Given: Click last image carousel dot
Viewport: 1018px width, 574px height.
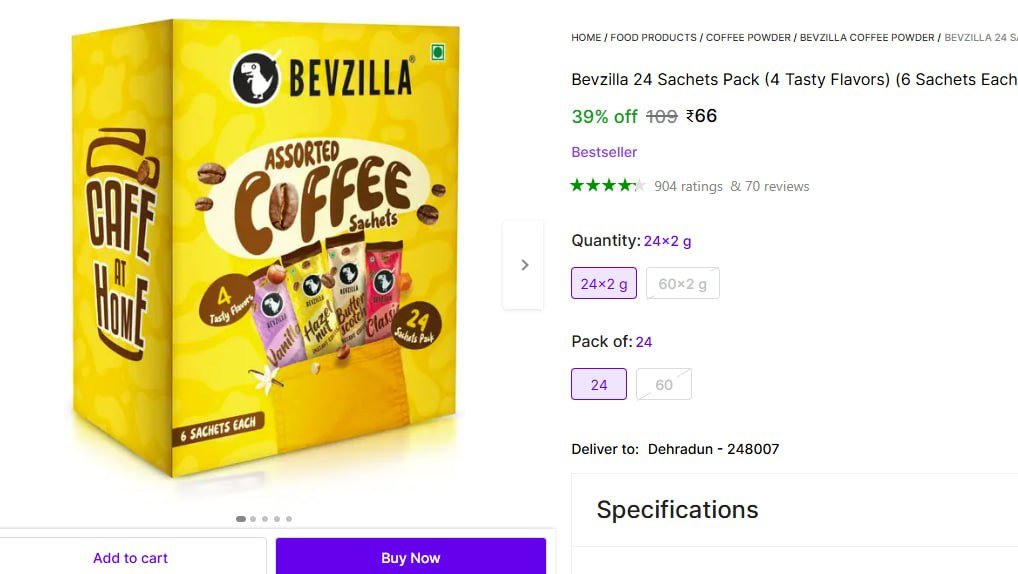Looking at the screenshot, I should point(289,519).
